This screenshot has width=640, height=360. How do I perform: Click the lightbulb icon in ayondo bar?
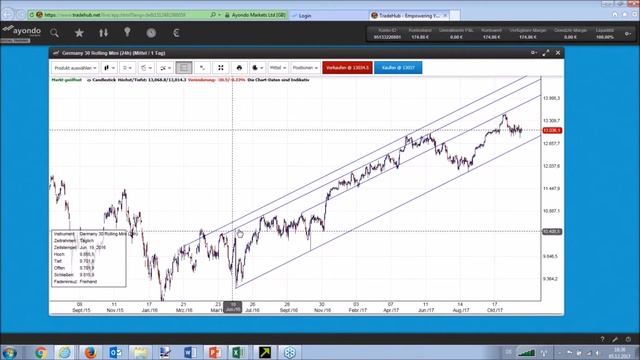[127, 32]
